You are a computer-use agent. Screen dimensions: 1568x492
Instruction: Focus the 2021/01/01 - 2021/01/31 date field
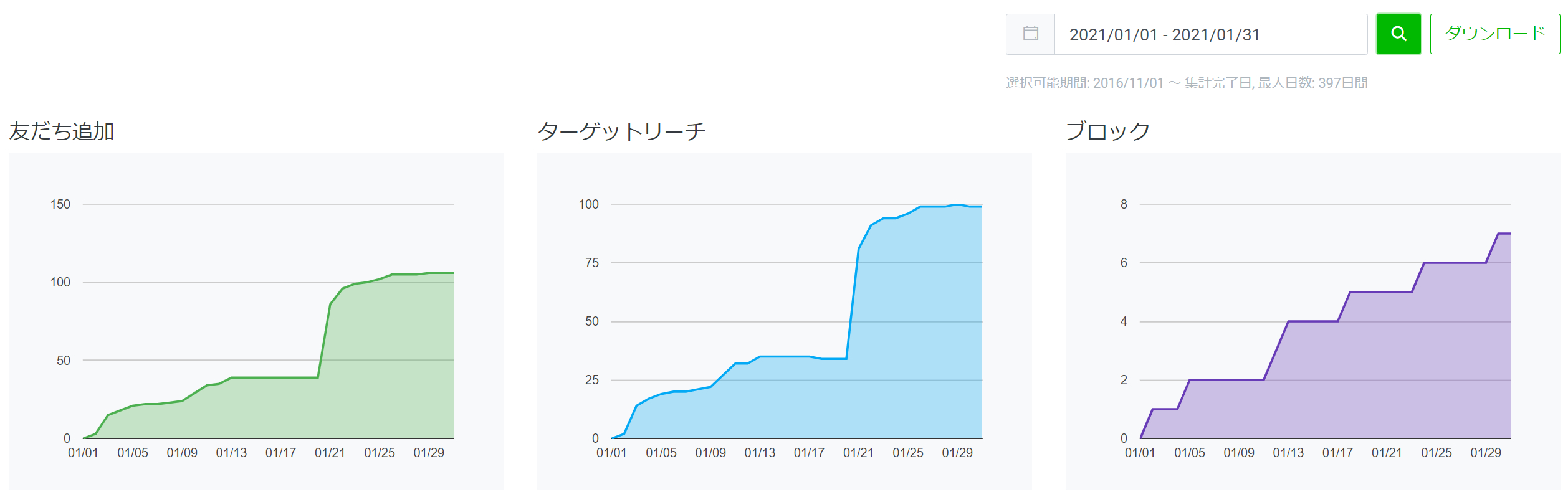coord(1209,35)
